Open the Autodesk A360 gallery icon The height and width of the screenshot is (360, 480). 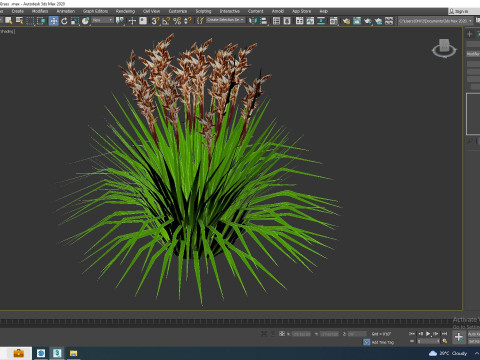[x=389, y=21]
